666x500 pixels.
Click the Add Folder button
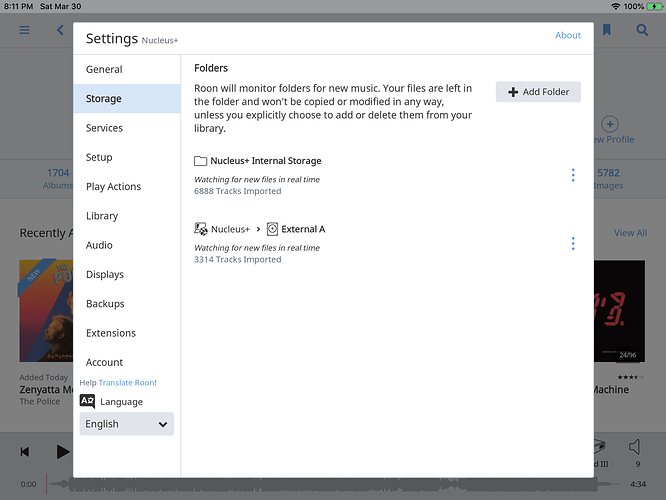tap(538, 92)
